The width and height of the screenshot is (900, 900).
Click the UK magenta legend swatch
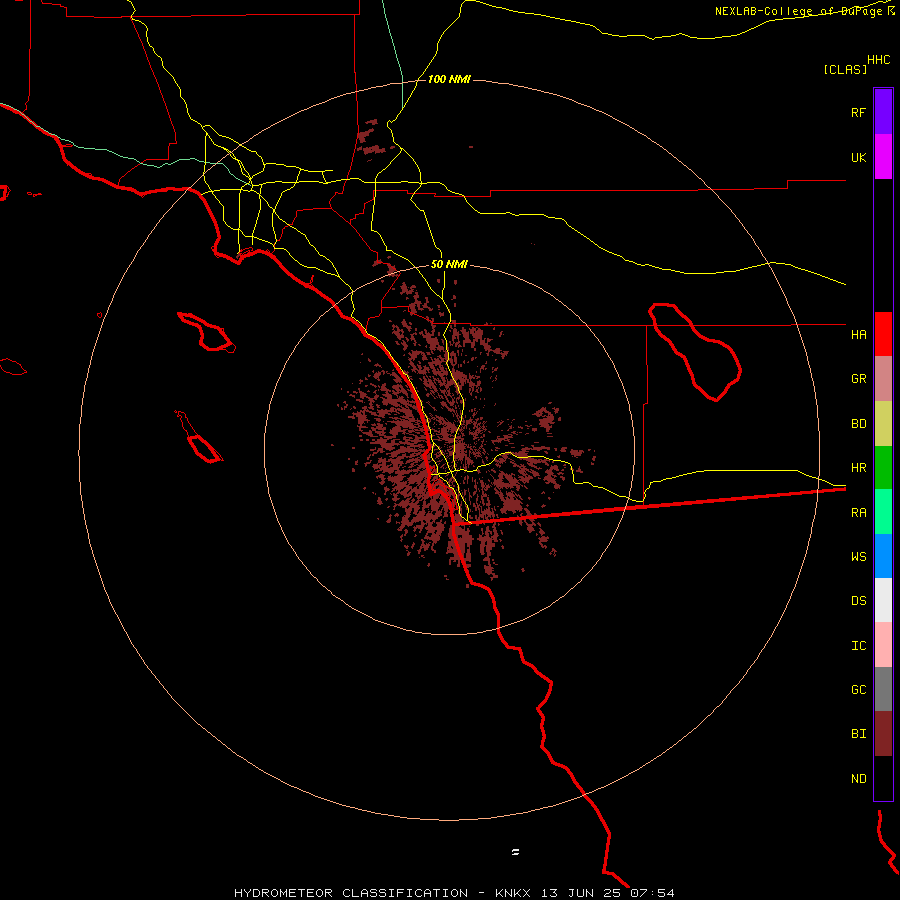(883, 157)
